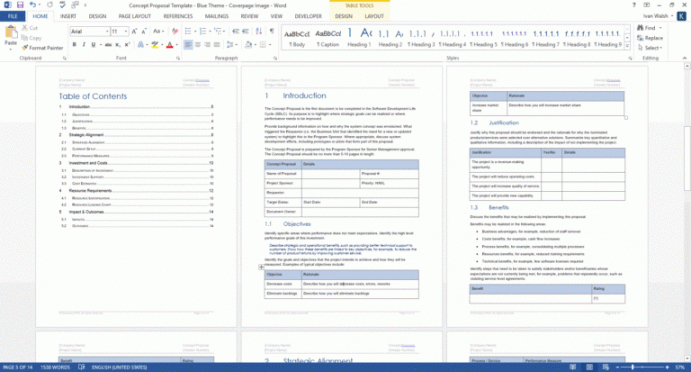Click the Bullets list icon
691x372 pixels.
188,31
